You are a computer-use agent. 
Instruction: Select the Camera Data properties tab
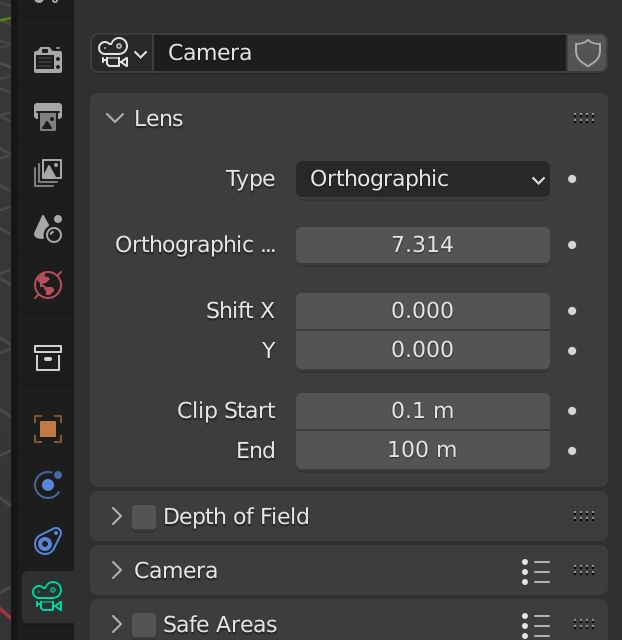(47, 597)
